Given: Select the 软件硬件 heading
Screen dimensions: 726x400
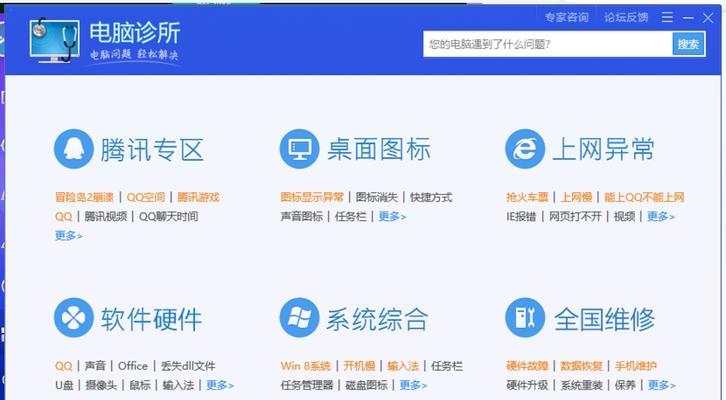Looking at the screenshot, I should pyautogui.click(x=151, y=319).
